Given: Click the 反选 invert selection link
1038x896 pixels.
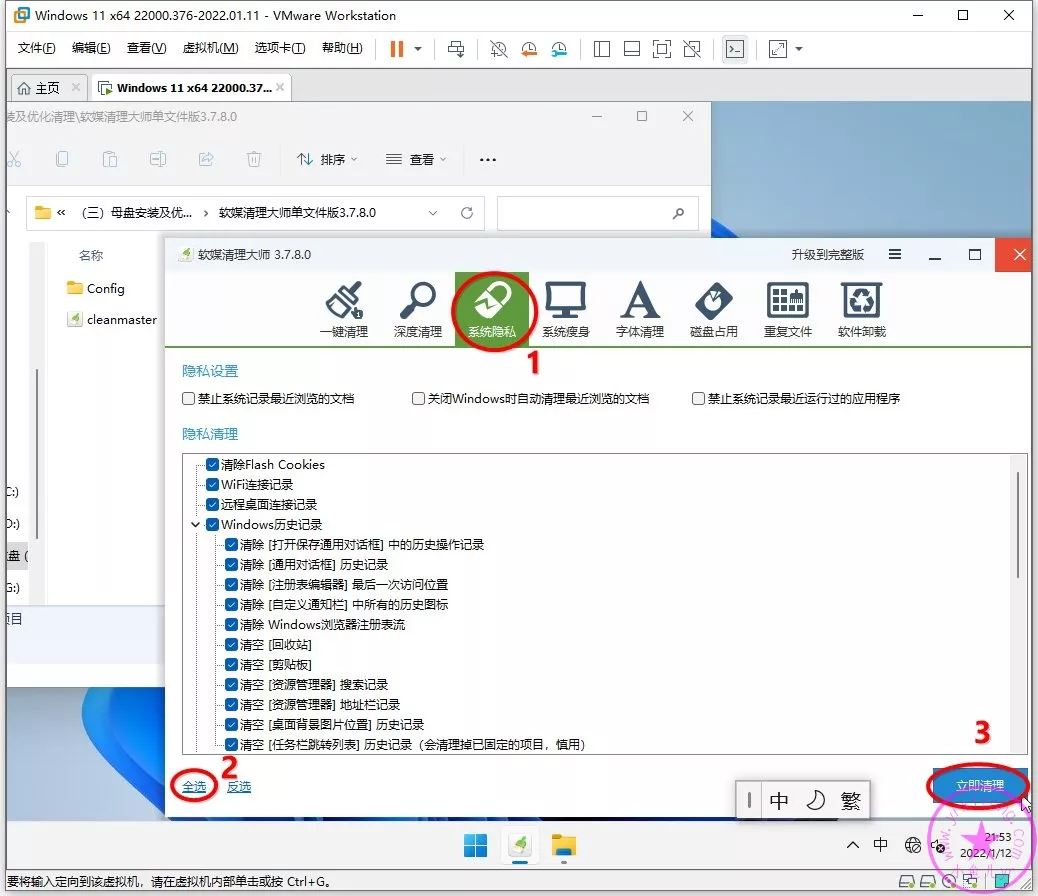Looking at the screenshot, I should 238,787.
